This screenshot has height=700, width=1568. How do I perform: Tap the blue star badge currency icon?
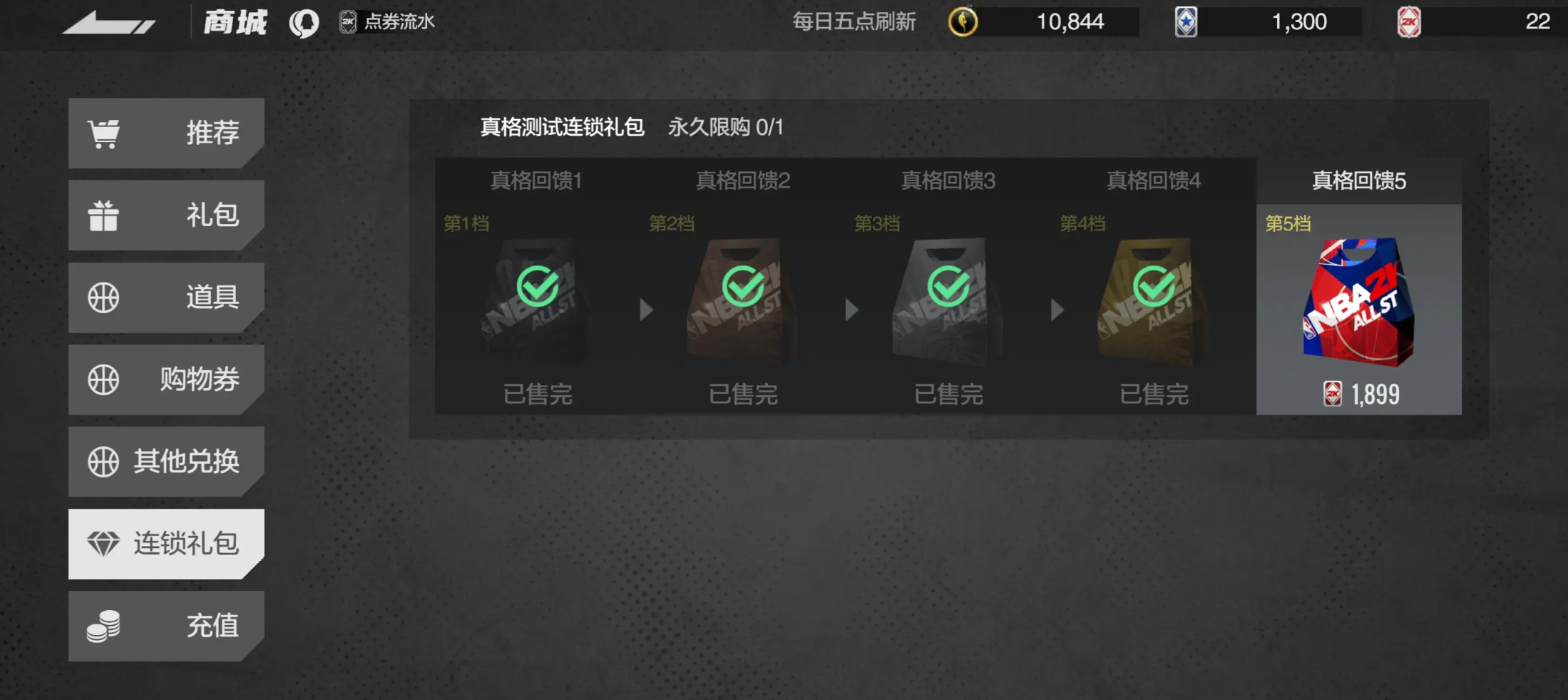pyautogui.click(x=1186, y=22)
